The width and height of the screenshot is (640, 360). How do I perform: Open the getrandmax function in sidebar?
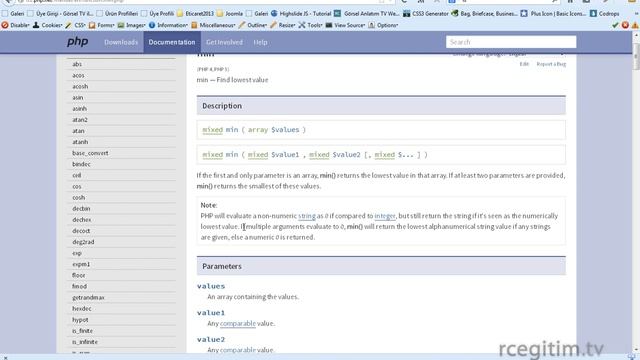88,298
